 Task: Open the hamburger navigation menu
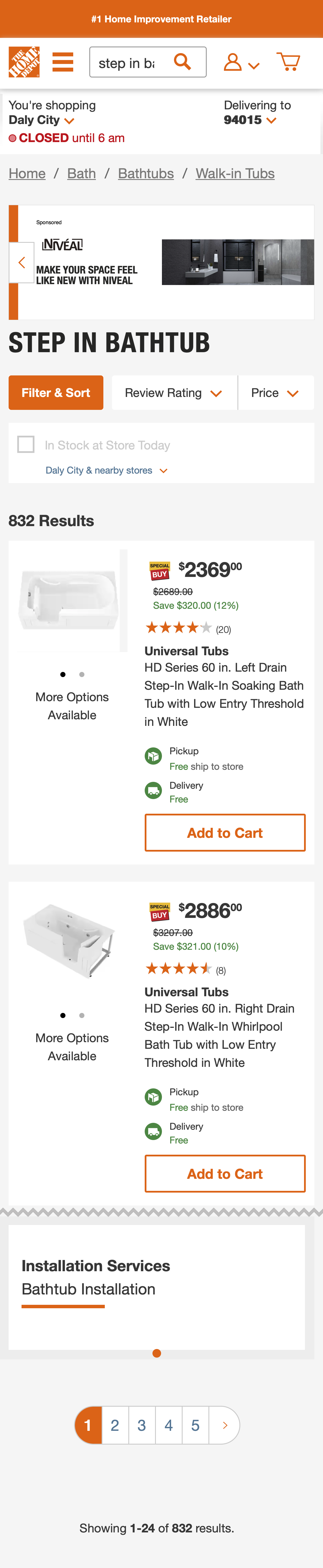(x=62, y=61)
